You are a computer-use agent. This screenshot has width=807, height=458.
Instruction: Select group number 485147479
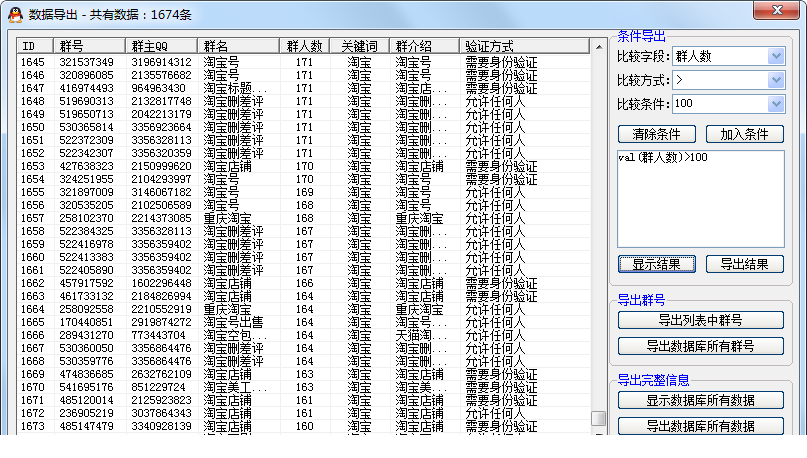86,426
